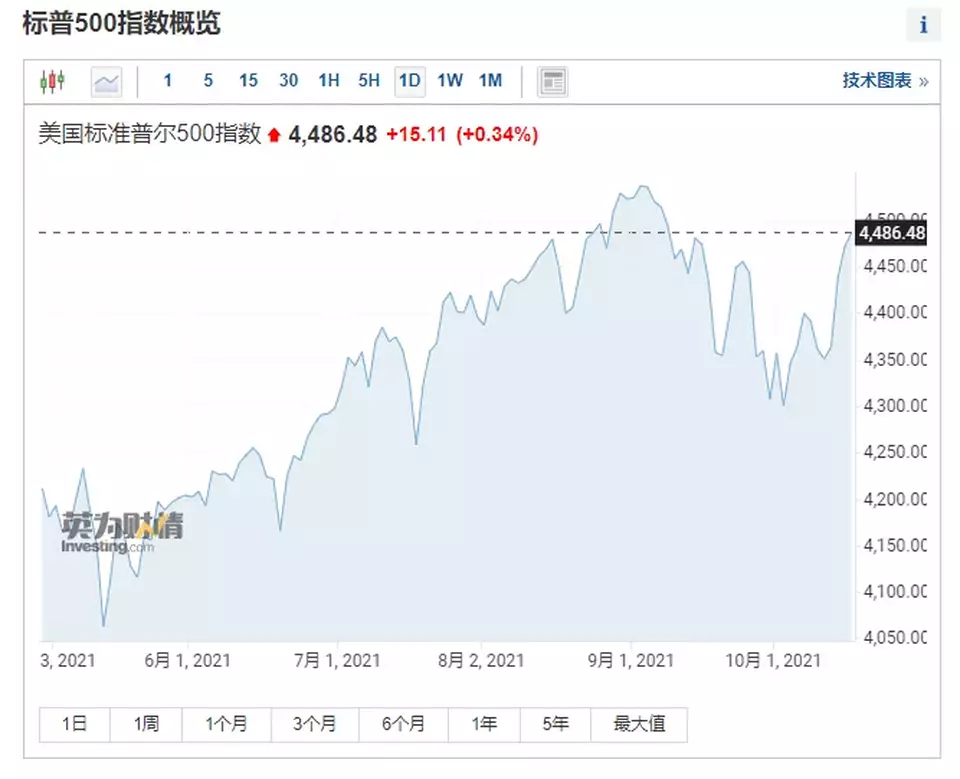The height and width of the screenshot is (779, 960).
Task: Click the 4,400.00 price axis label
Action: [894, 313]
